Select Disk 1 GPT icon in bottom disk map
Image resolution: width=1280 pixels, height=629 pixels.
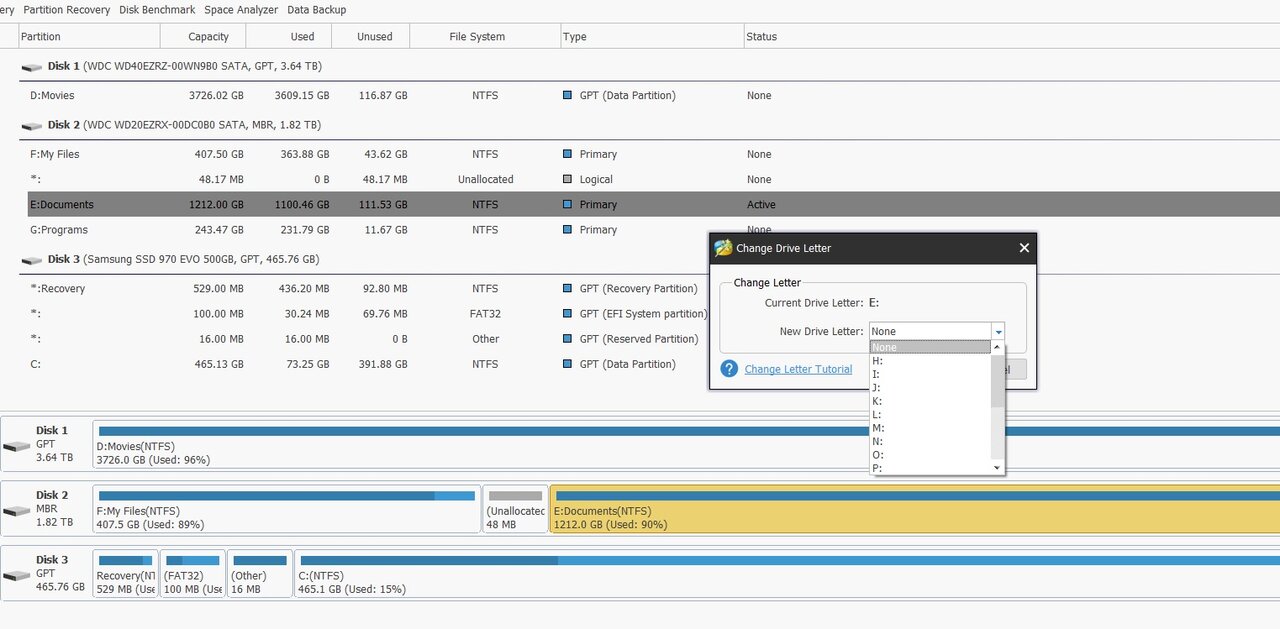click(x=16, y=446)
